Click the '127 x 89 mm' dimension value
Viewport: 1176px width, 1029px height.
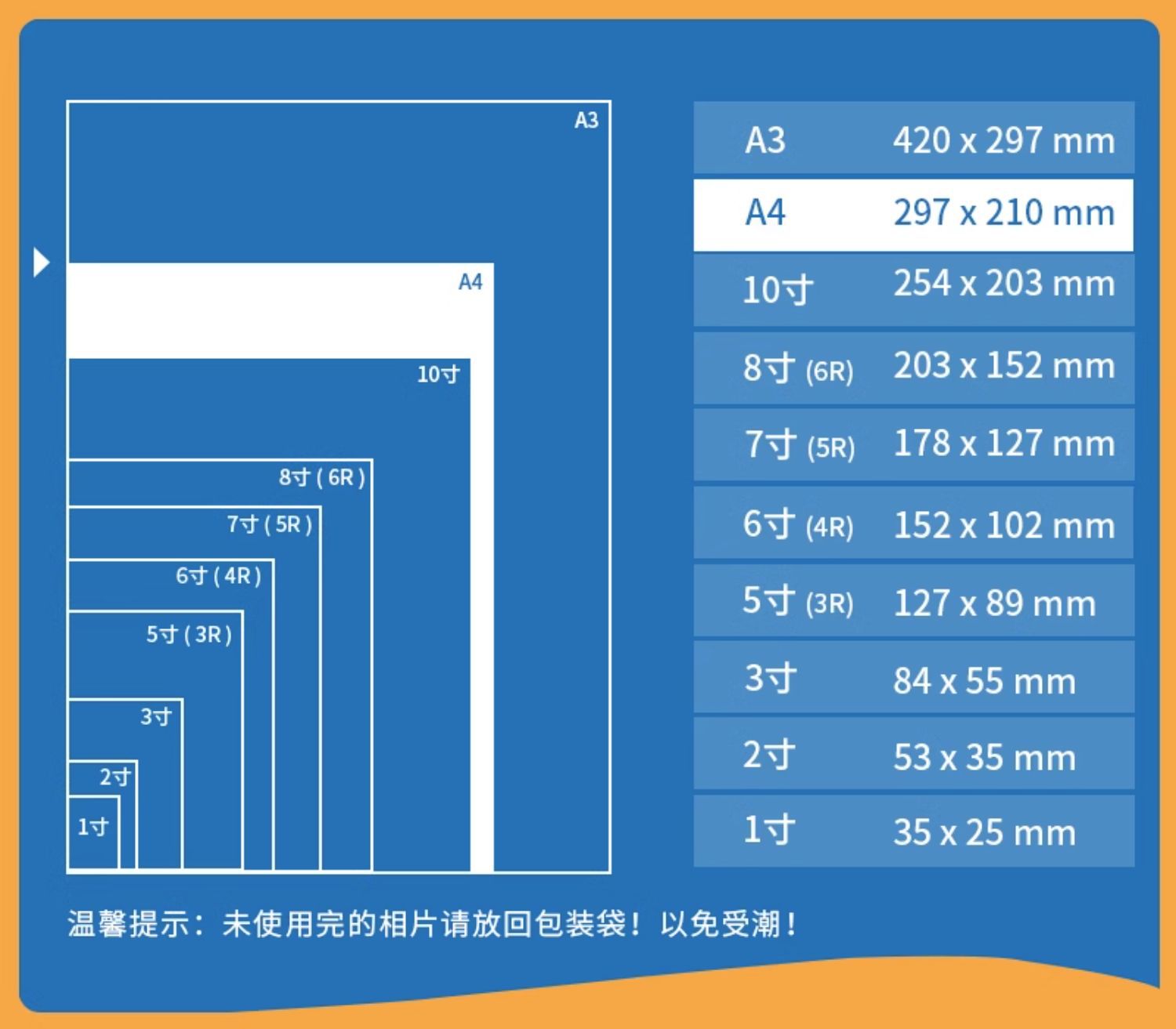pyautogui.click(x=994, y=603)
